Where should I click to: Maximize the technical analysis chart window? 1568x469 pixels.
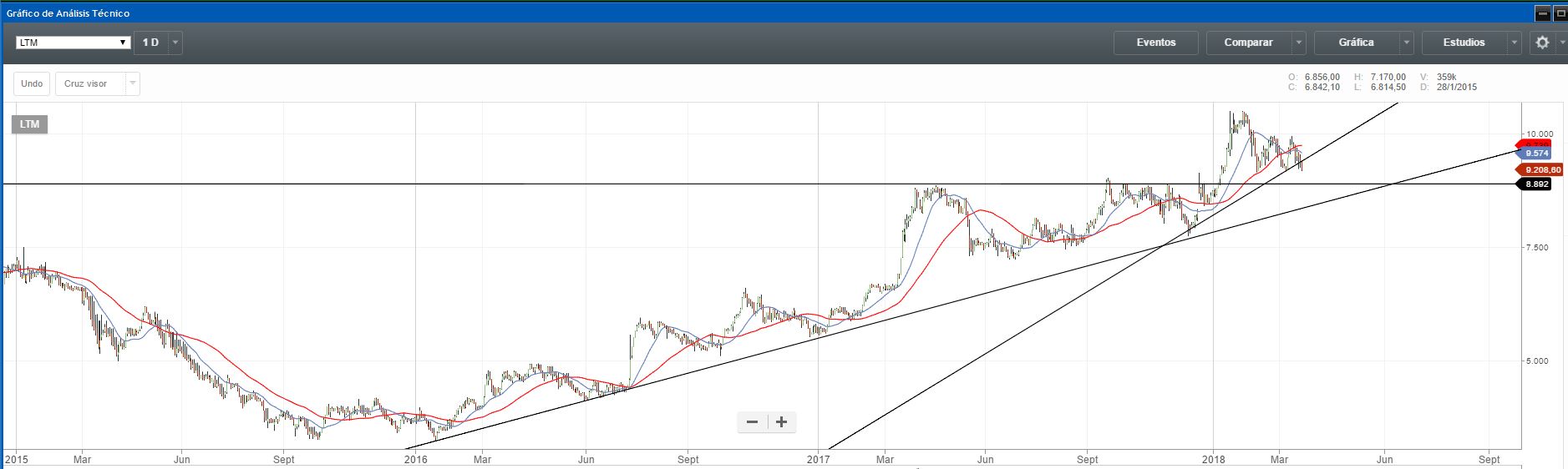1560,13
